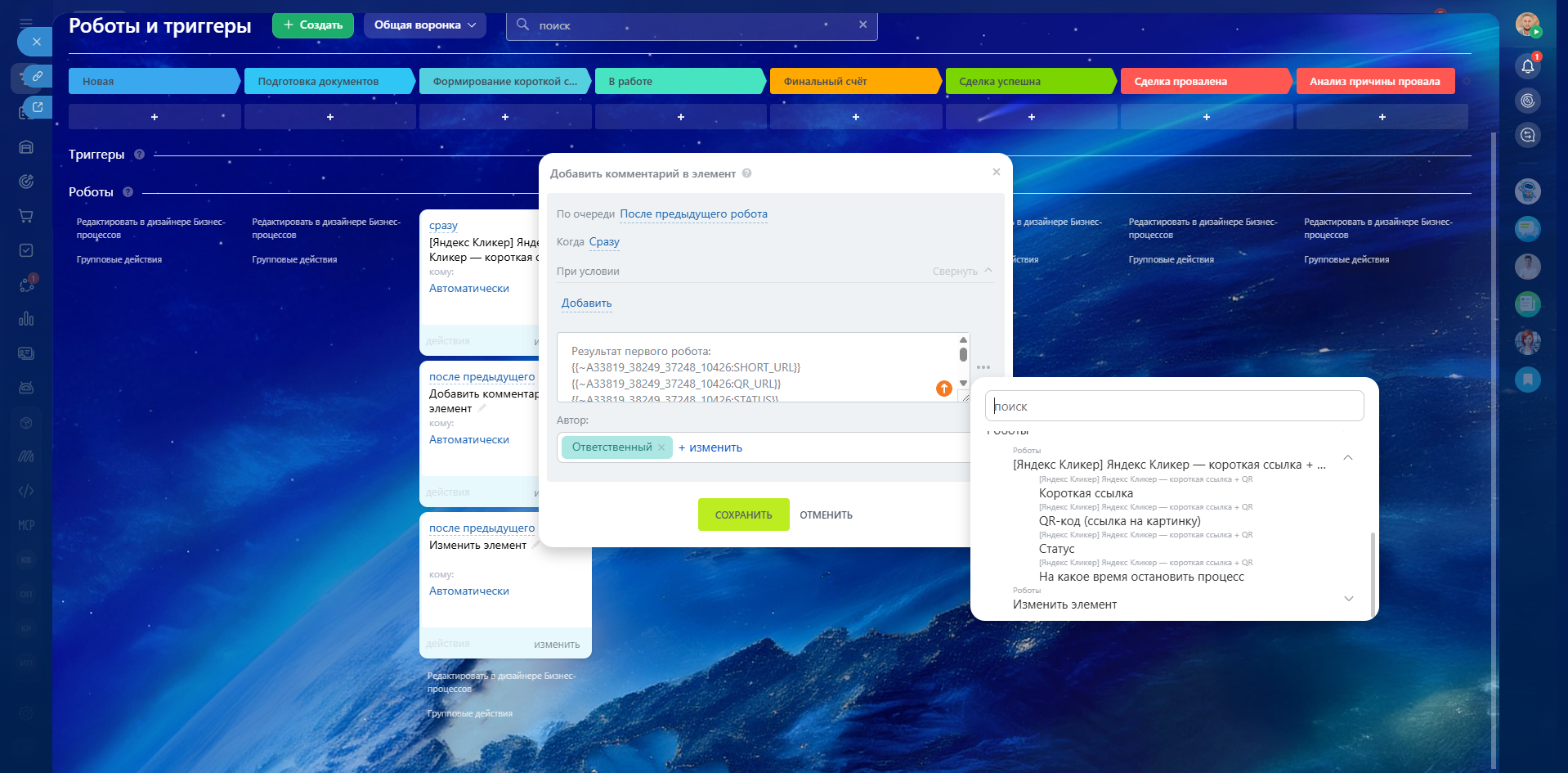Click Добавить to add a condition
Screen dimensions: 1568x773
point(586,303)
